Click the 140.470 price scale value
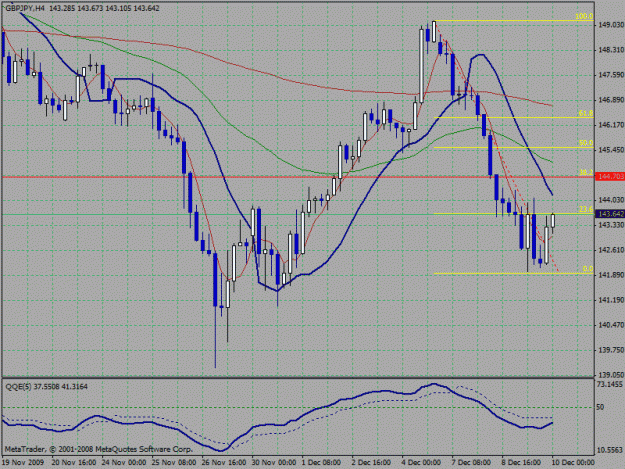The height and width of the screenshot is (469, 625). (611, 325)
